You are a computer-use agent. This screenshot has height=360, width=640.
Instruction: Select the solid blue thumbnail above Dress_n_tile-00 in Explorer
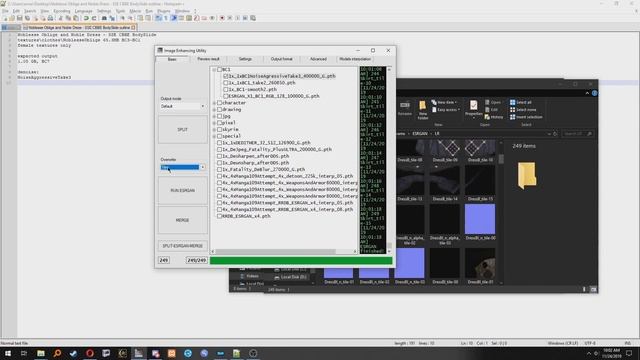(x=480, y=219)
